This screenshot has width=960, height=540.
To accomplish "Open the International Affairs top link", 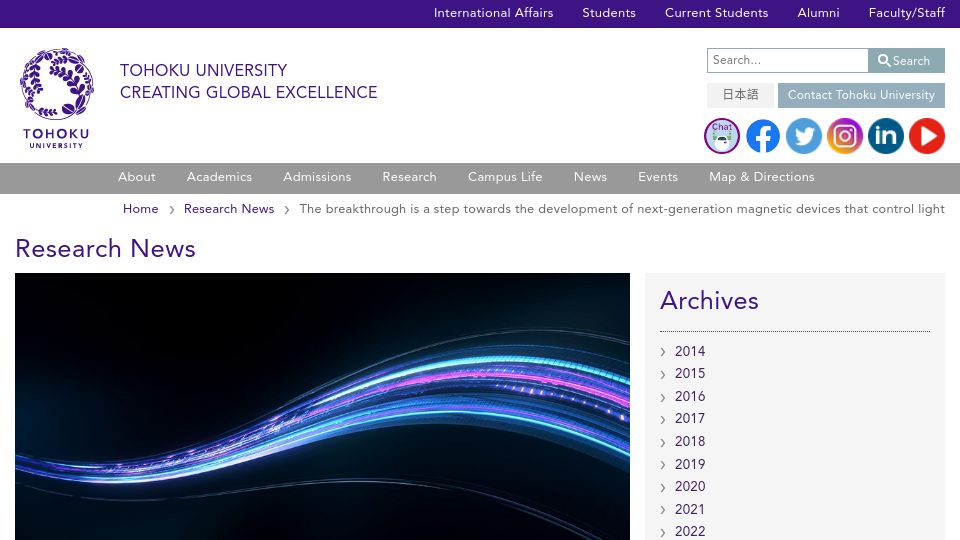I will coord(493,13).
